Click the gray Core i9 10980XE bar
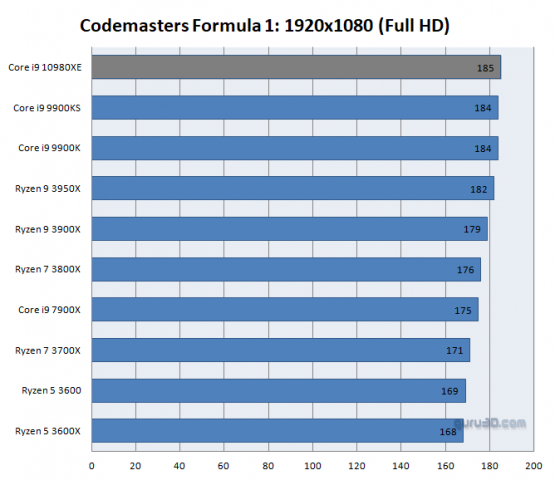This screenshot has width=555, height=480. click(296, 67)
